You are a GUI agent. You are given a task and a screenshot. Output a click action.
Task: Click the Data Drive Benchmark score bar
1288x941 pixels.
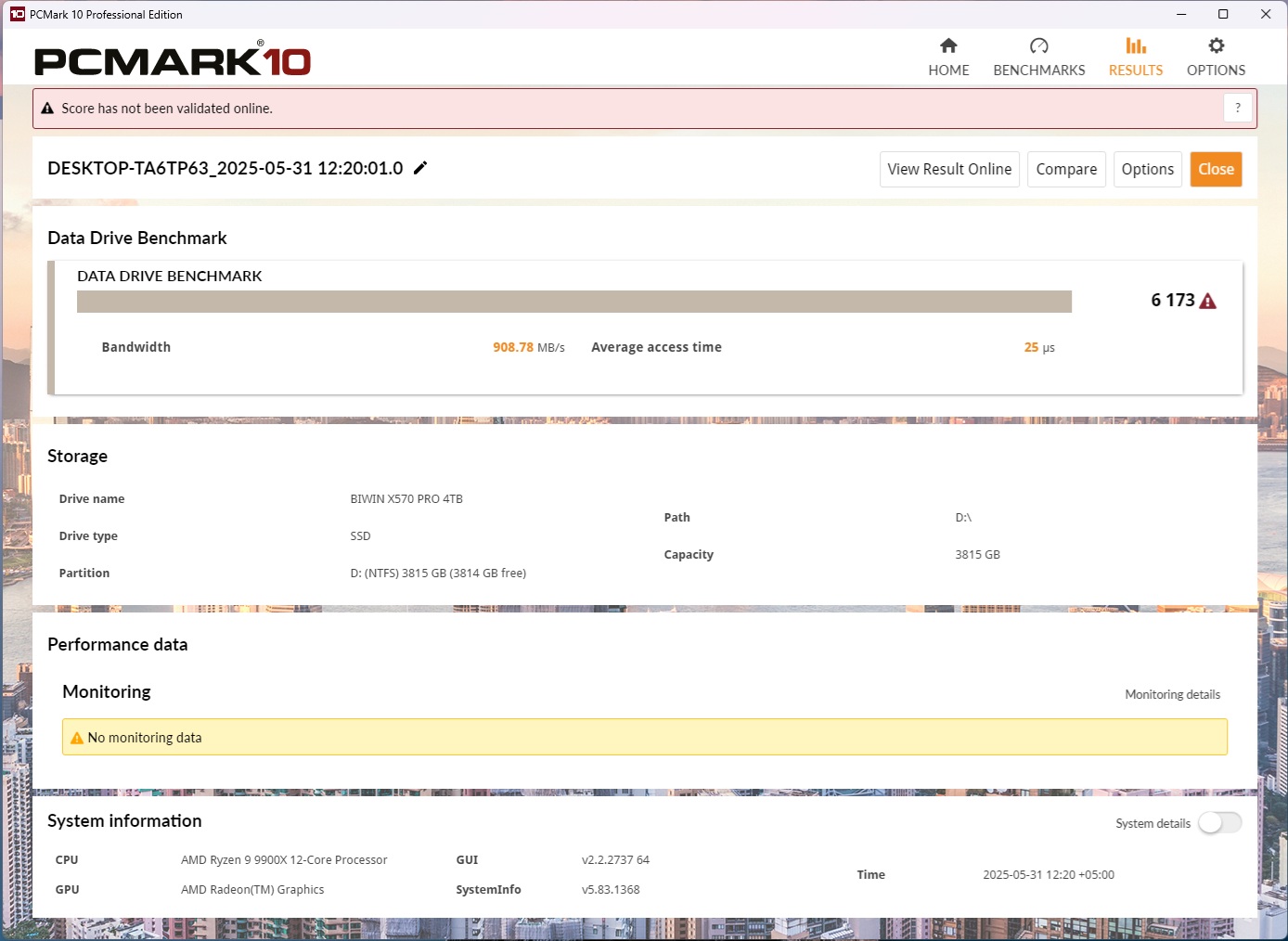(x=573, y=302)
